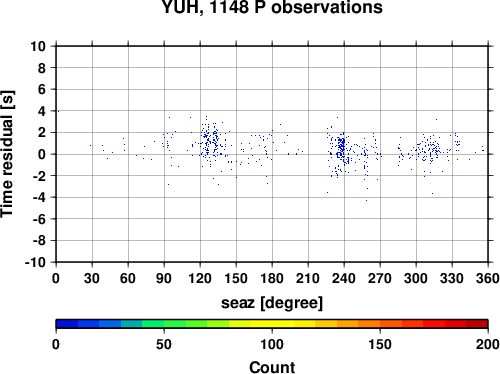Click the y-axis tick label 10

[38, 46]
